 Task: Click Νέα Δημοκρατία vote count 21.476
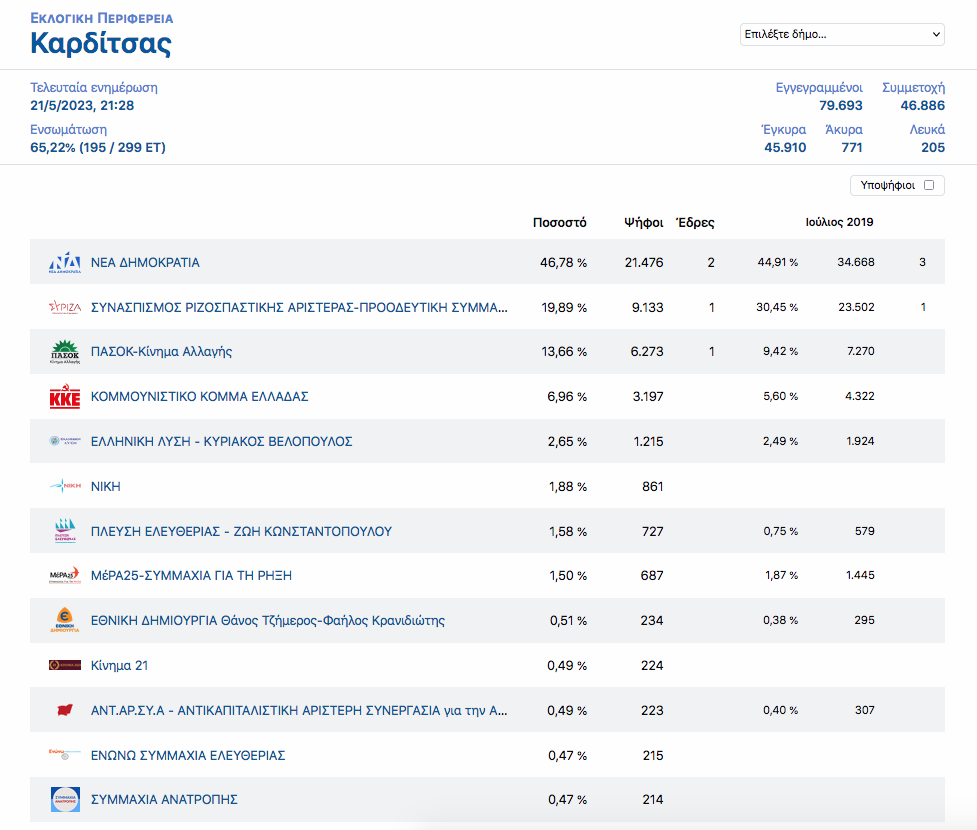(x=644, y=262)
